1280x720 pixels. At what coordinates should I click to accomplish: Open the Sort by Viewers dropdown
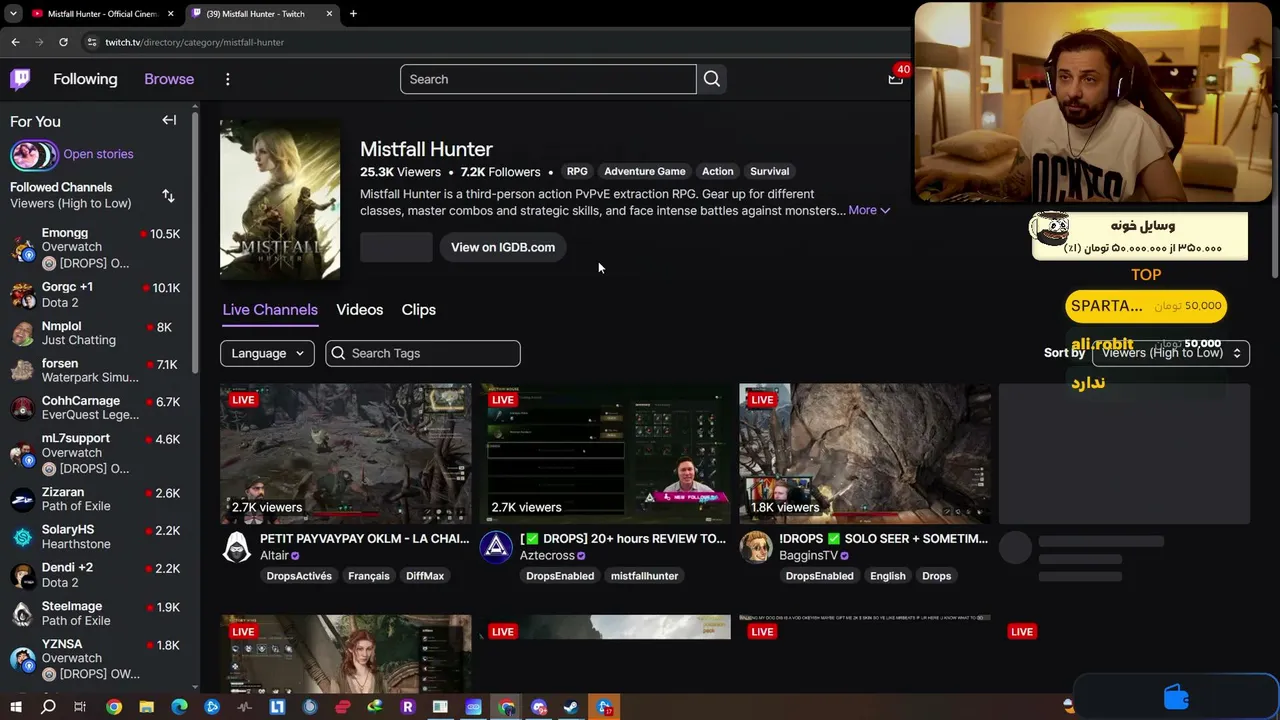coord(1171,353)
